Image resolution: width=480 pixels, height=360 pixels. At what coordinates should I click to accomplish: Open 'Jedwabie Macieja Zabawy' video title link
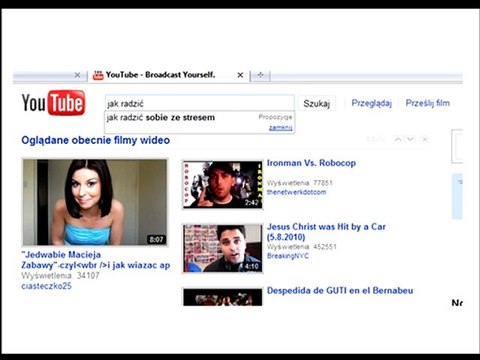[96, 260]
